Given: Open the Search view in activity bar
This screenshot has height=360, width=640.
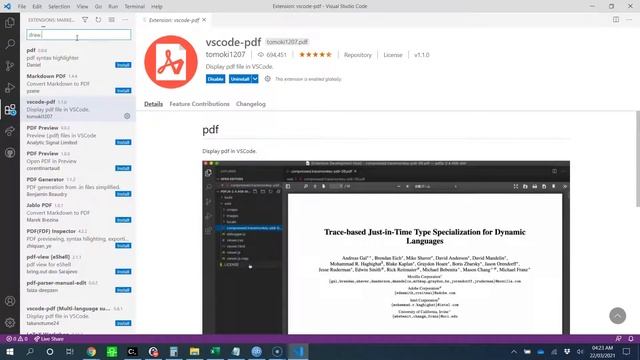Looking at the screenshot, I should [10, 44].
